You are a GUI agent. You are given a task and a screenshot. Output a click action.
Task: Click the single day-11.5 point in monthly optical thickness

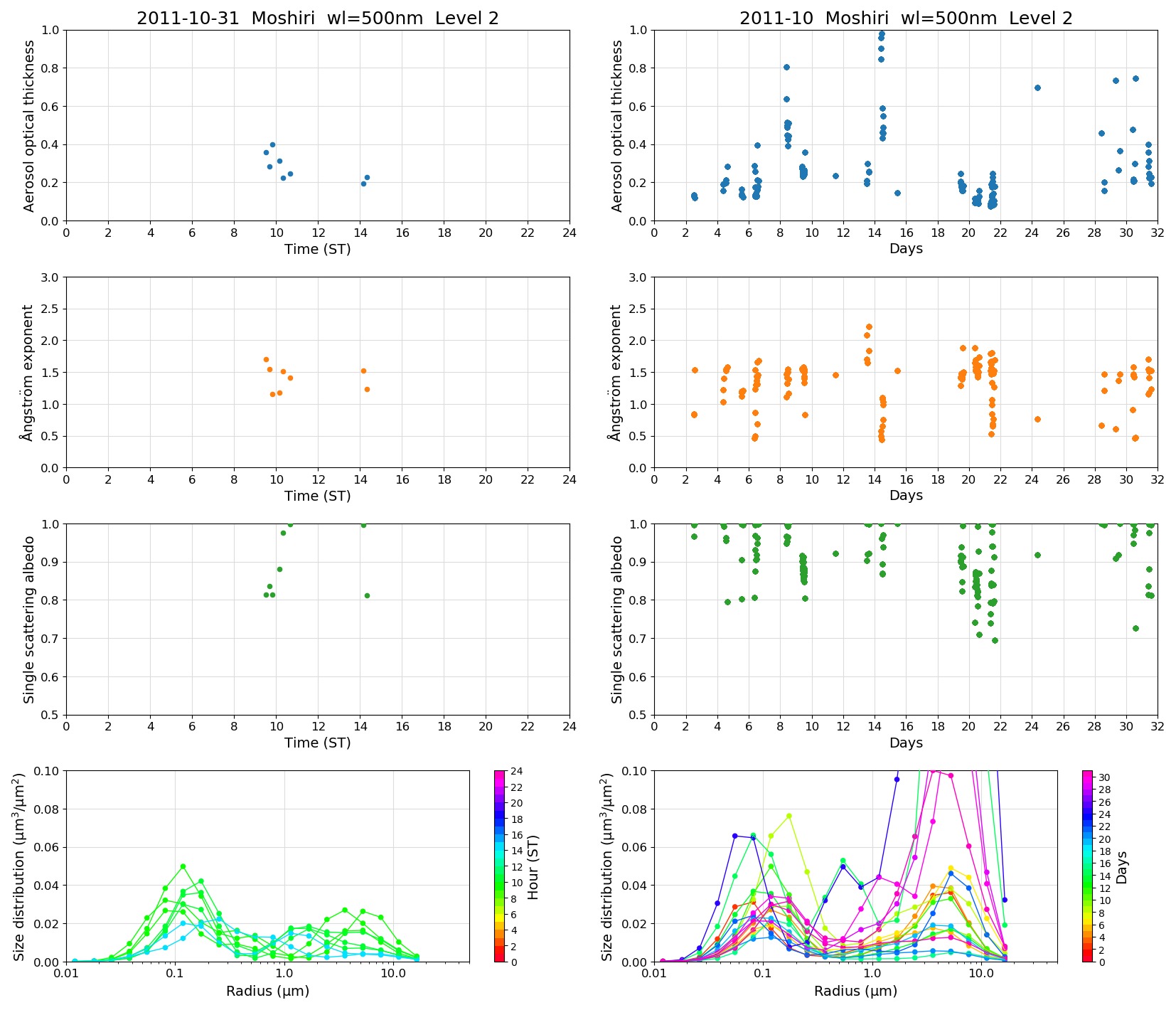click(835, 176)
